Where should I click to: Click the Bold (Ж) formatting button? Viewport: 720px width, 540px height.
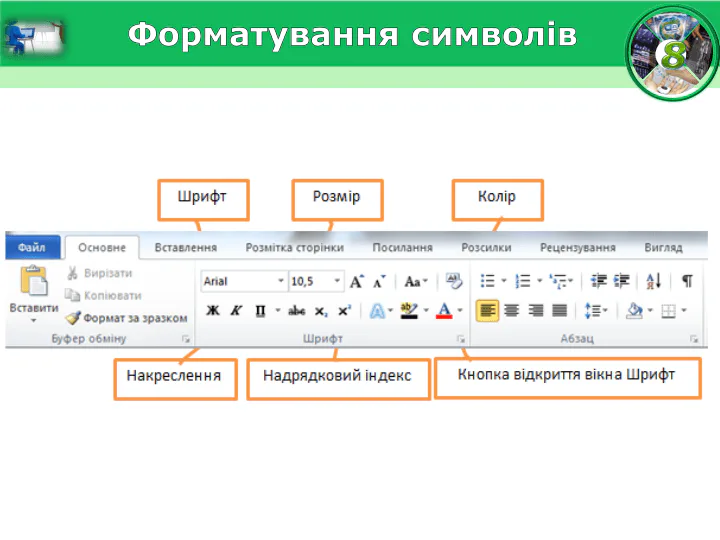click(x=212, y=311)
